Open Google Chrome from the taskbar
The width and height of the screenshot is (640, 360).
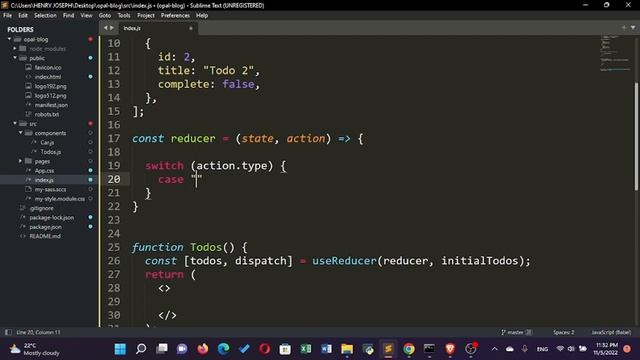click(x=409, y=349)
